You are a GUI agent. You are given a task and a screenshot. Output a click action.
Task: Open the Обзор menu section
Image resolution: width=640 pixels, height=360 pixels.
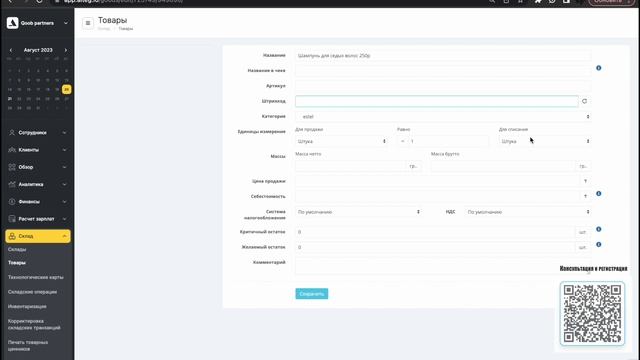click(x=38, y=167)
